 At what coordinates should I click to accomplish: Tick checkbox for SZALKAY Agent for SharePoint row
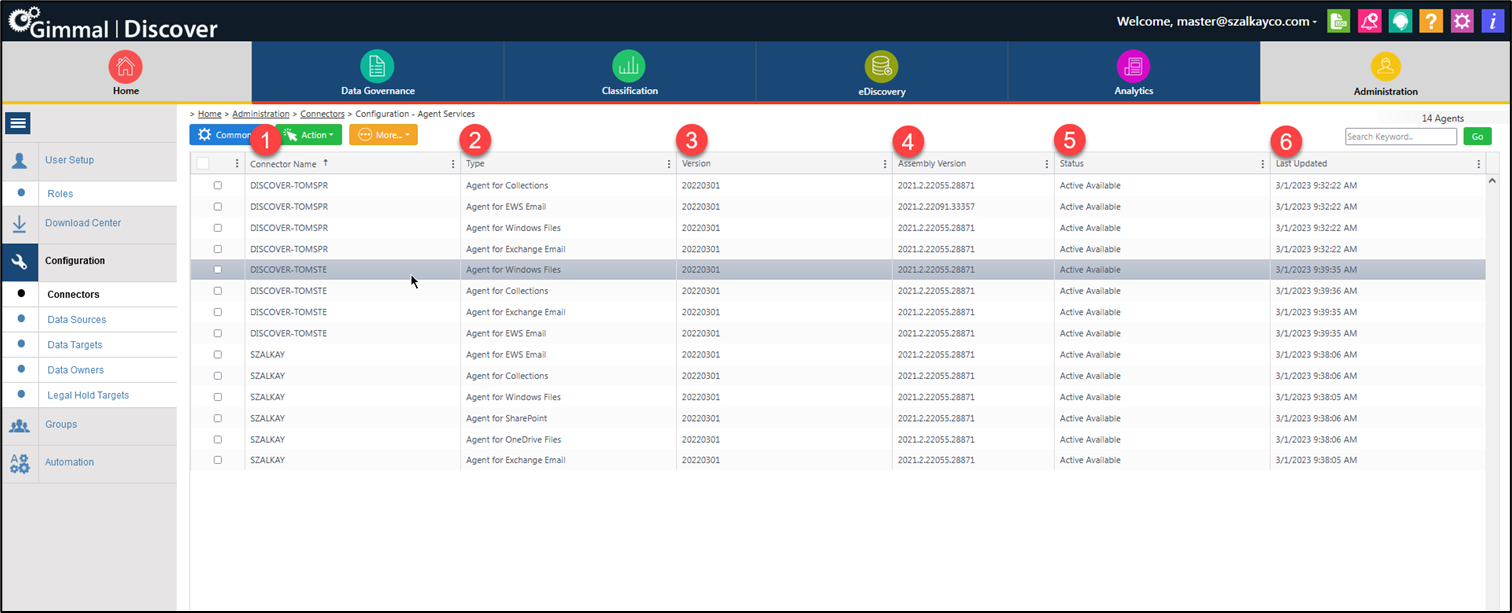click(217, 418)
